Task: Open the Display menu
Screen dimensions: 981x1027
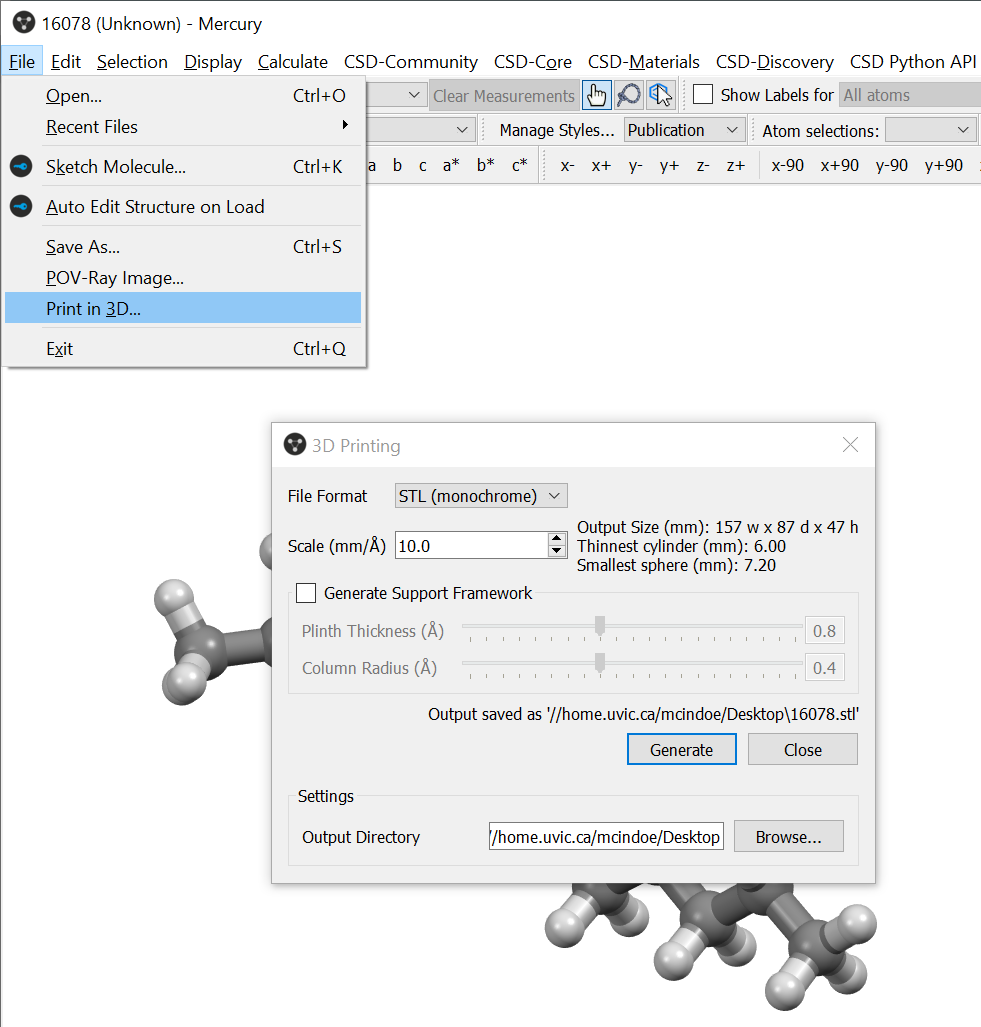Action: click(x=213, y=62)
